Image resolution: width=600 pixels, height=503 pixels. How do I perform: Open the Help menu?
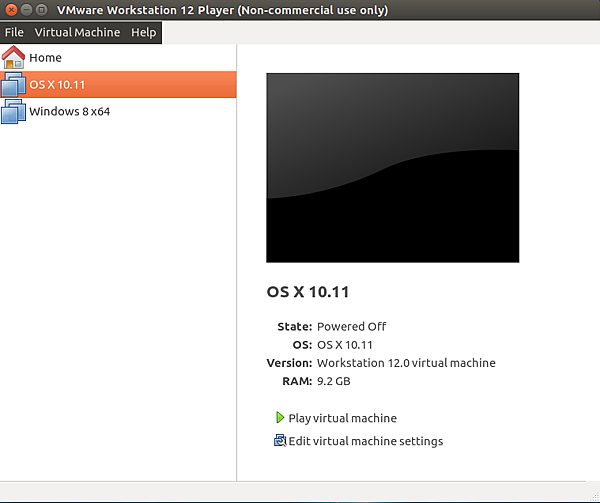pyautogui.click(x=143, y=33)
